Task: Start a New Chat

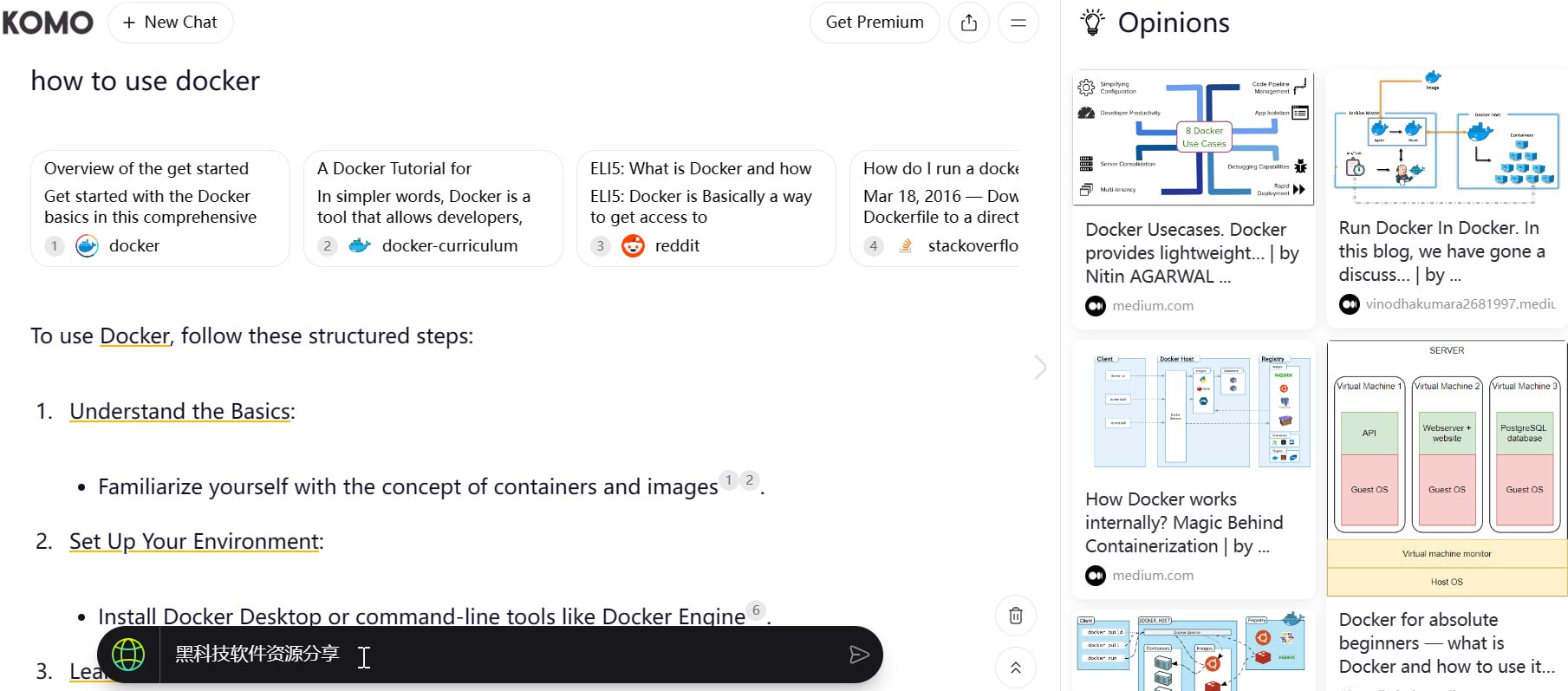Action: tap(170, 23)
